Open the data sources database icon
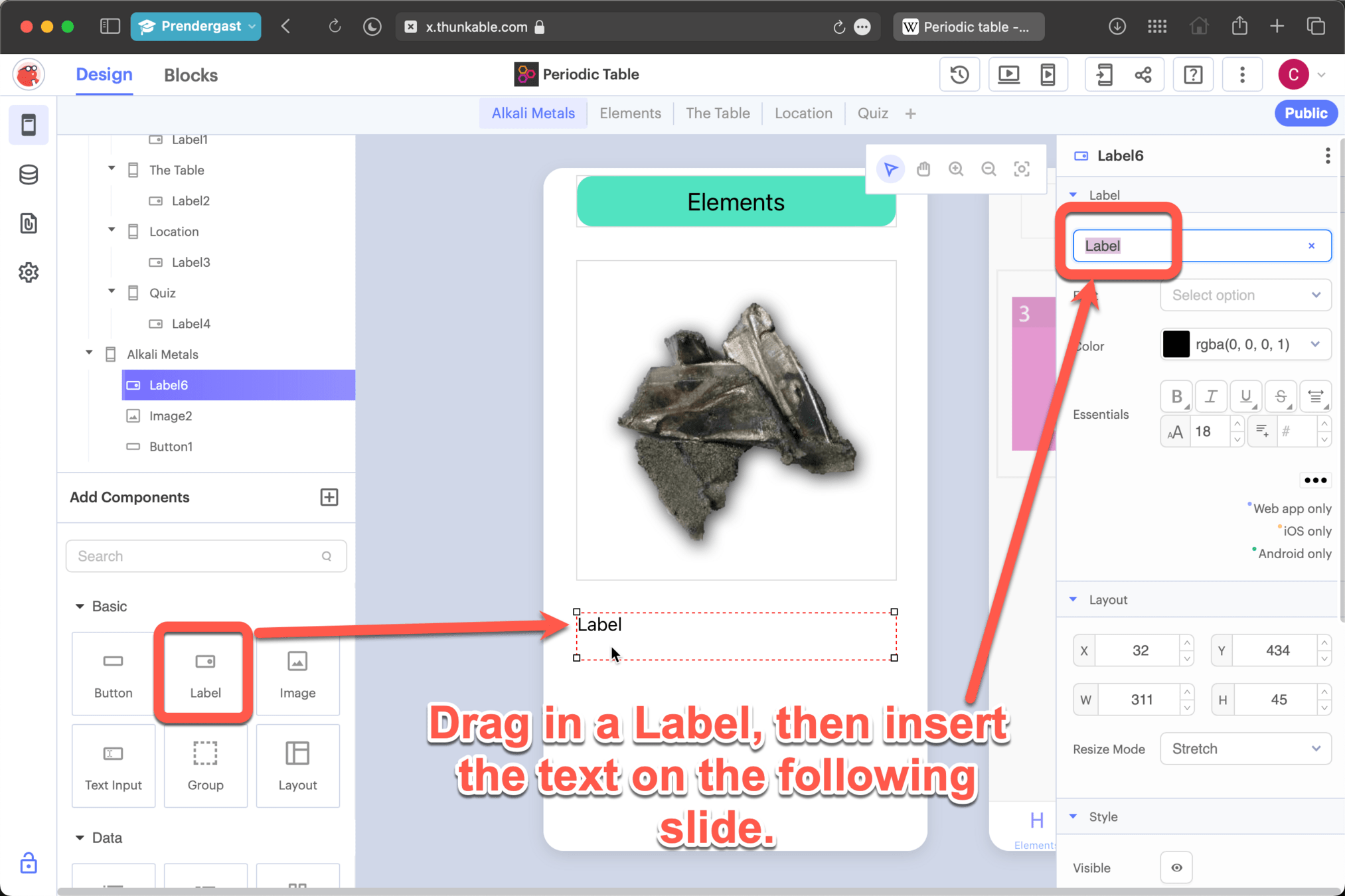Viewport: 1345px width, 896px height. (x=29, y=175)
